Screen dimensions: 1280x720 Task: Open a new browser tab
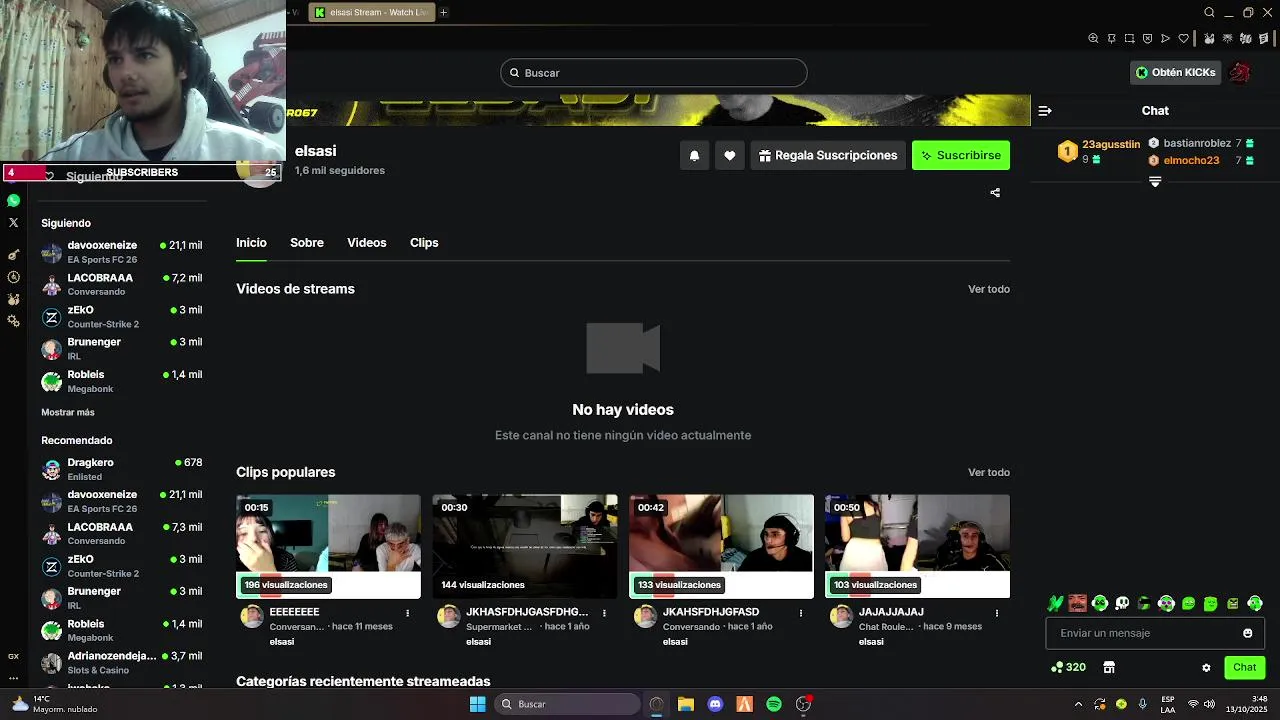click(443, 13)
